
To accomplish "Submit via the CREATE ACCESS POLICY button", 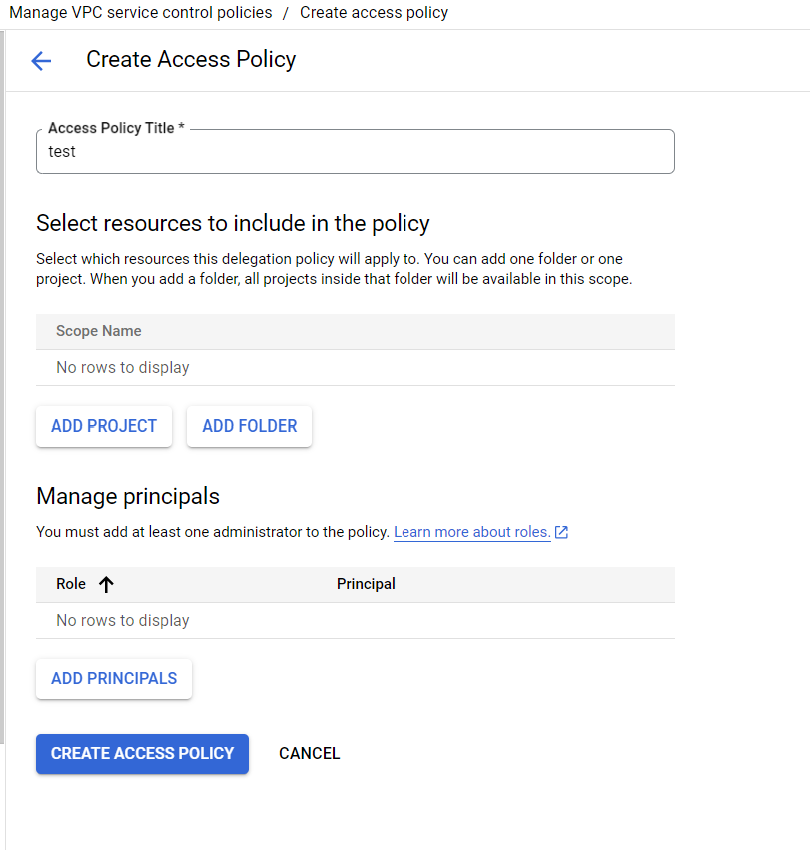I will click(142, 753).
